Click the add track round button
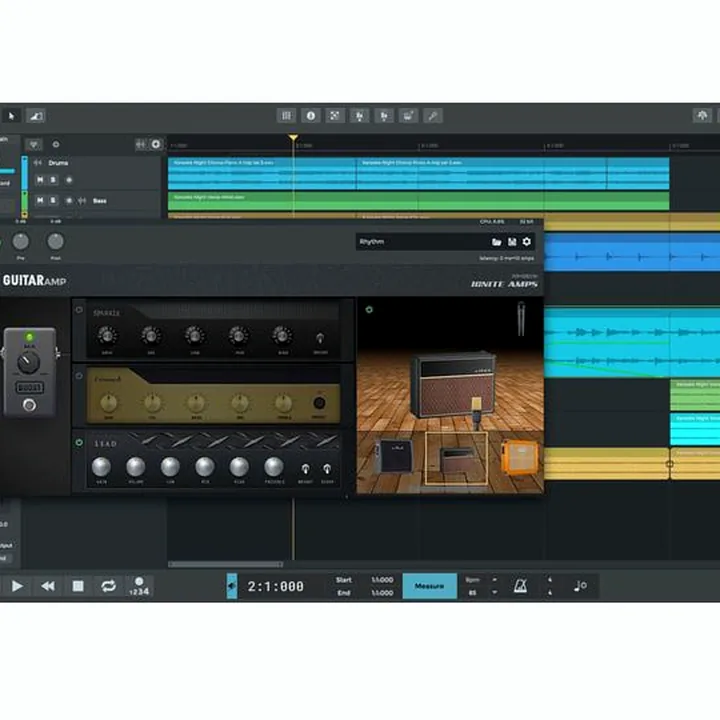 click(x=156, y=145)
